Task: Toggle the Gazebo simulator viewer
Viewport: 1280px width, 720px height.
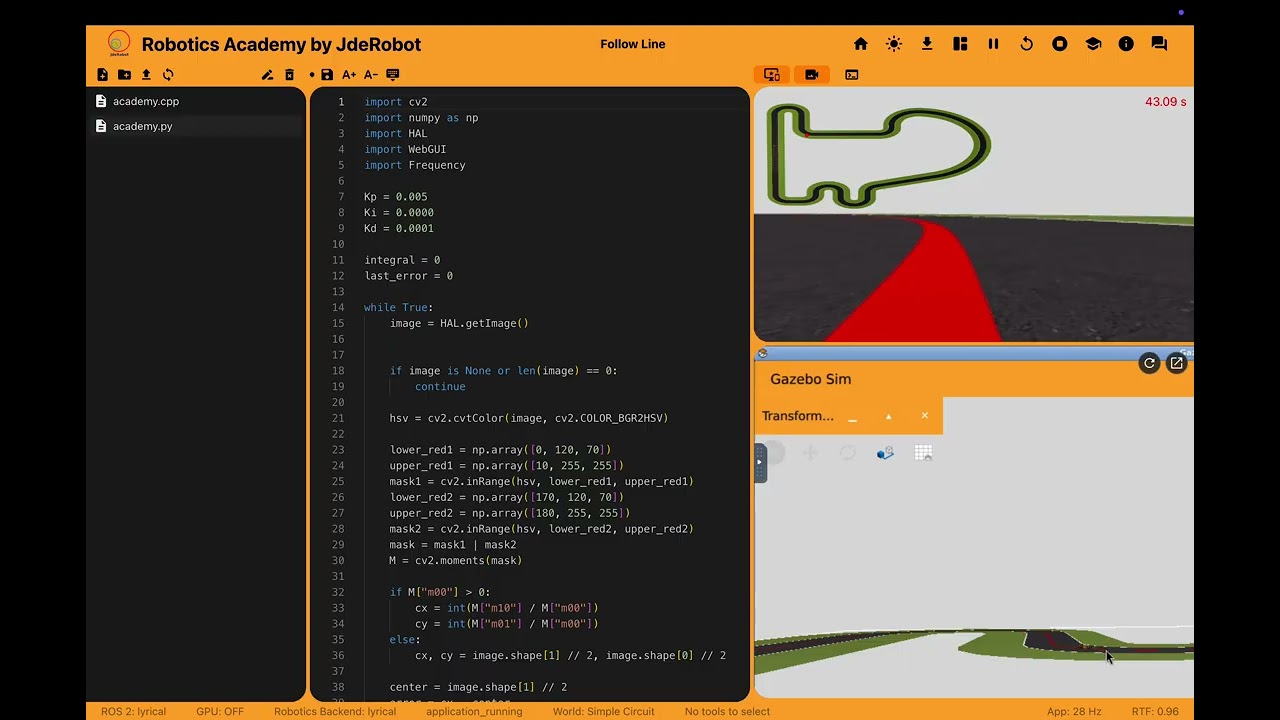Action: pos(772,75)
